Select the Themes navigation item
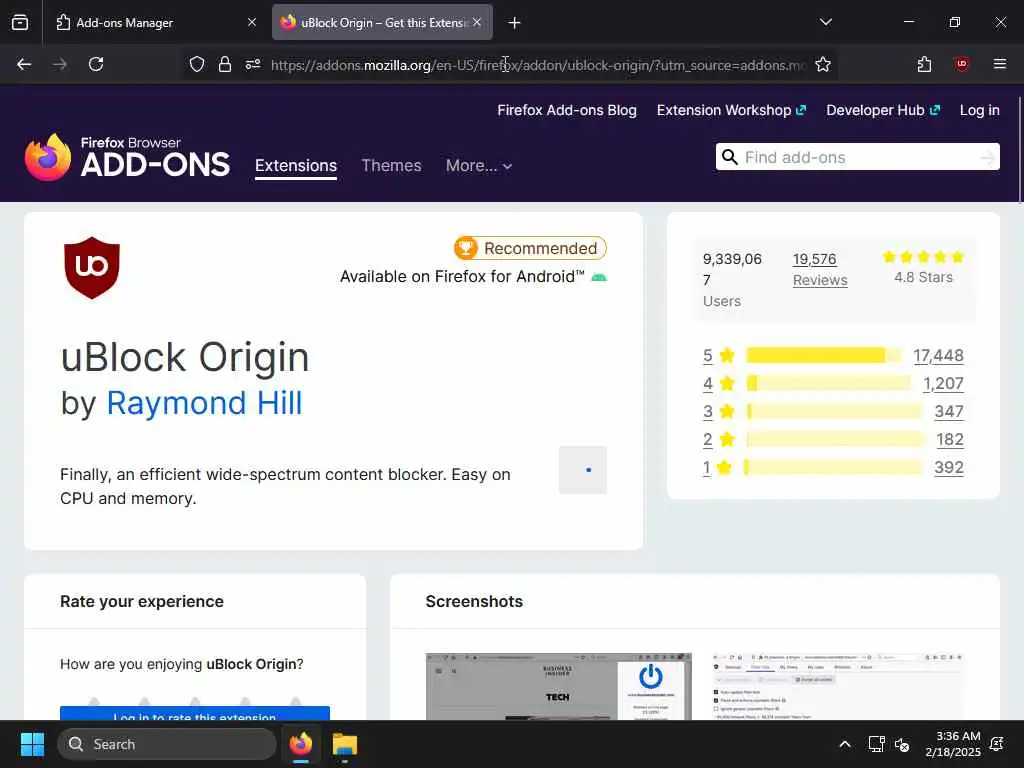Viewport: 1024px width, 768px height. [391, 166]
